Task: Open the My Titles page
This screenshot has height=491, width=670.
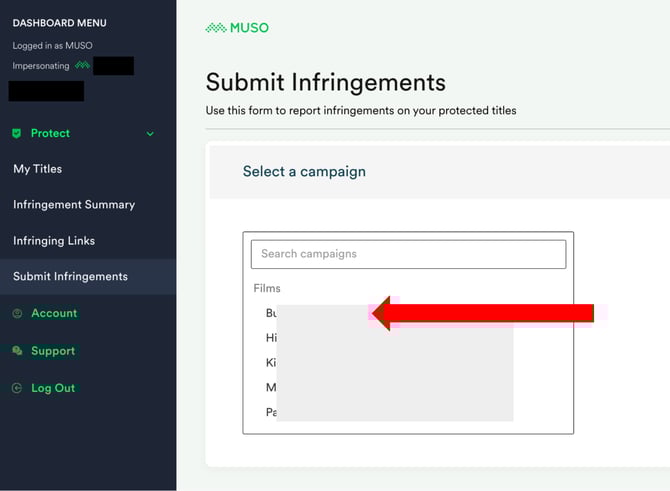Action: tap(37, 169)
